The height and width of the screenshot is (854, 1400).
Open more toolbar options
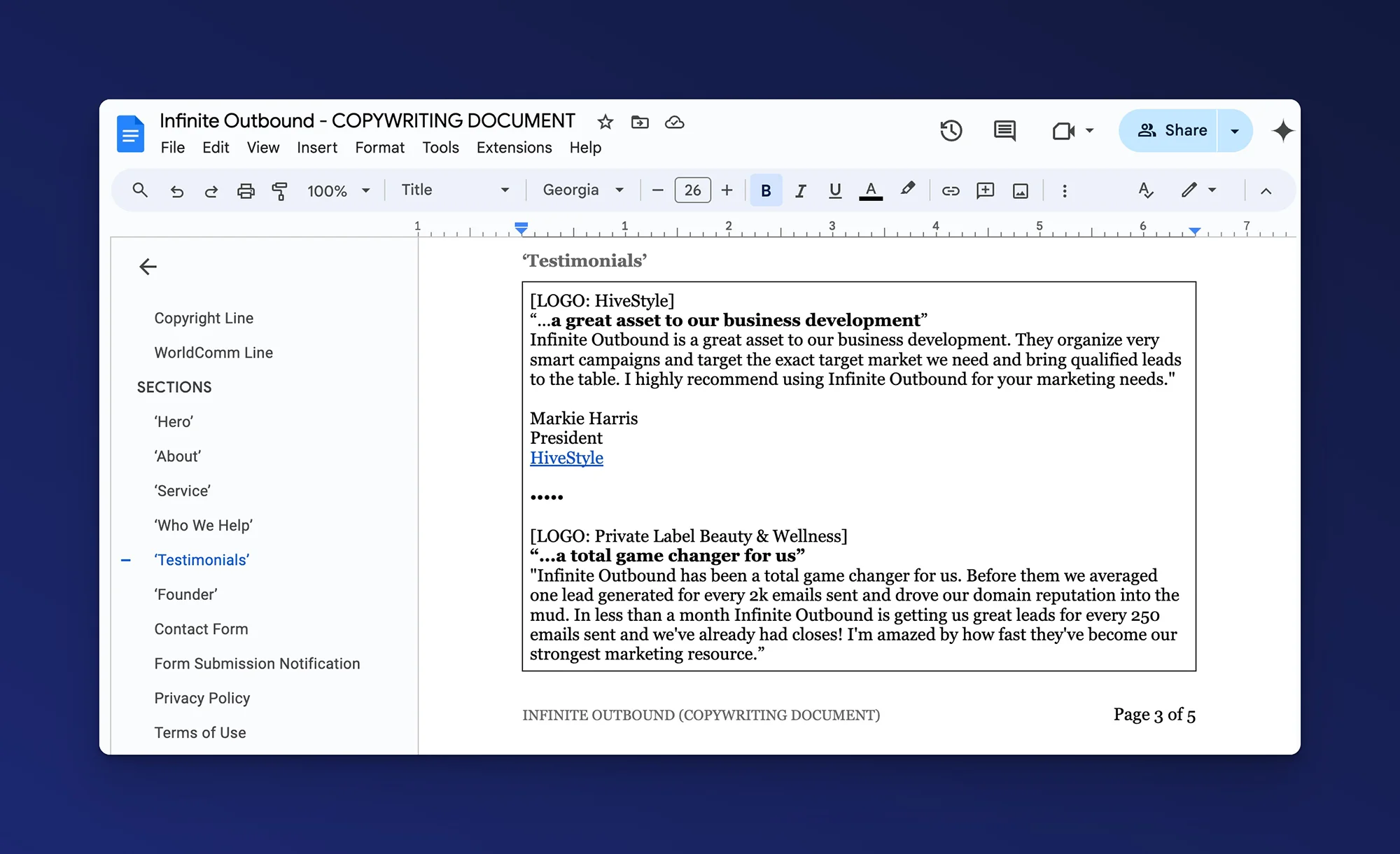tap(1064, 190)
